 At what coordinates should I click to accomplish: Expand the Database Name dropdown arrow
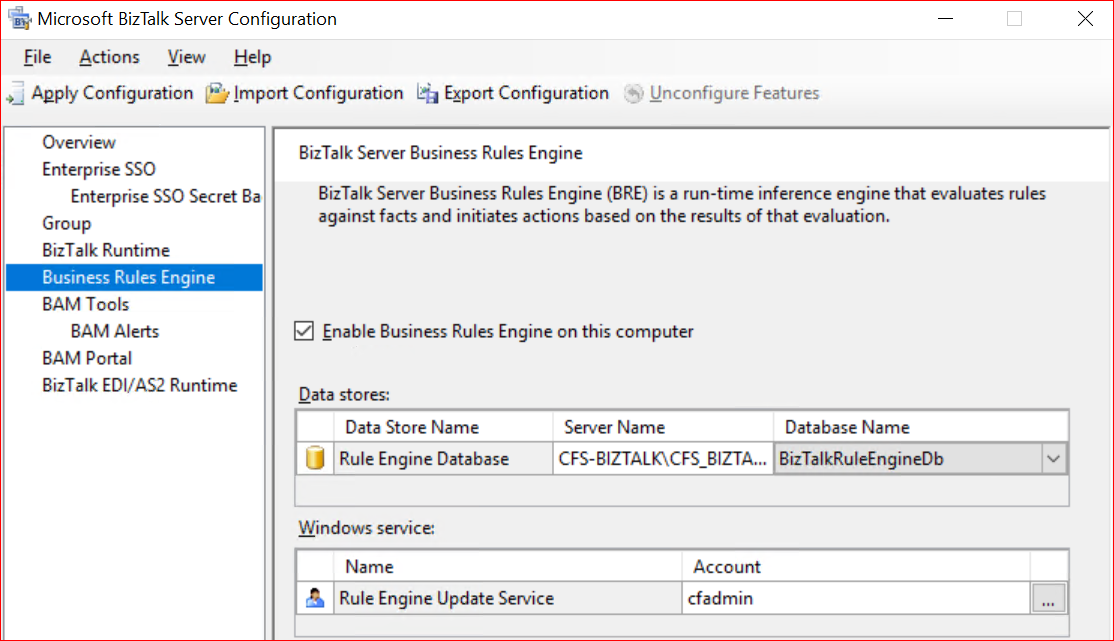tap(1052, 459)
